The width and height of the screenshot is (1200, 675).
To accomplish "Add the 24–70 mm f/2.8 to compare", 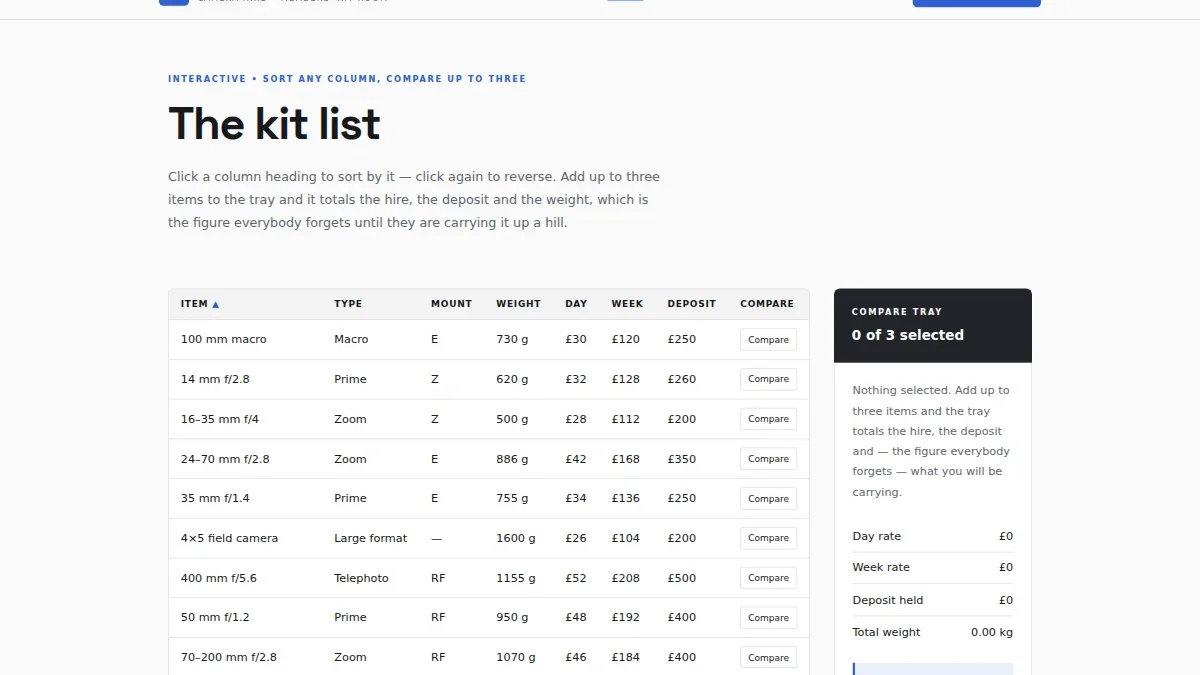I will pos(768,459).
